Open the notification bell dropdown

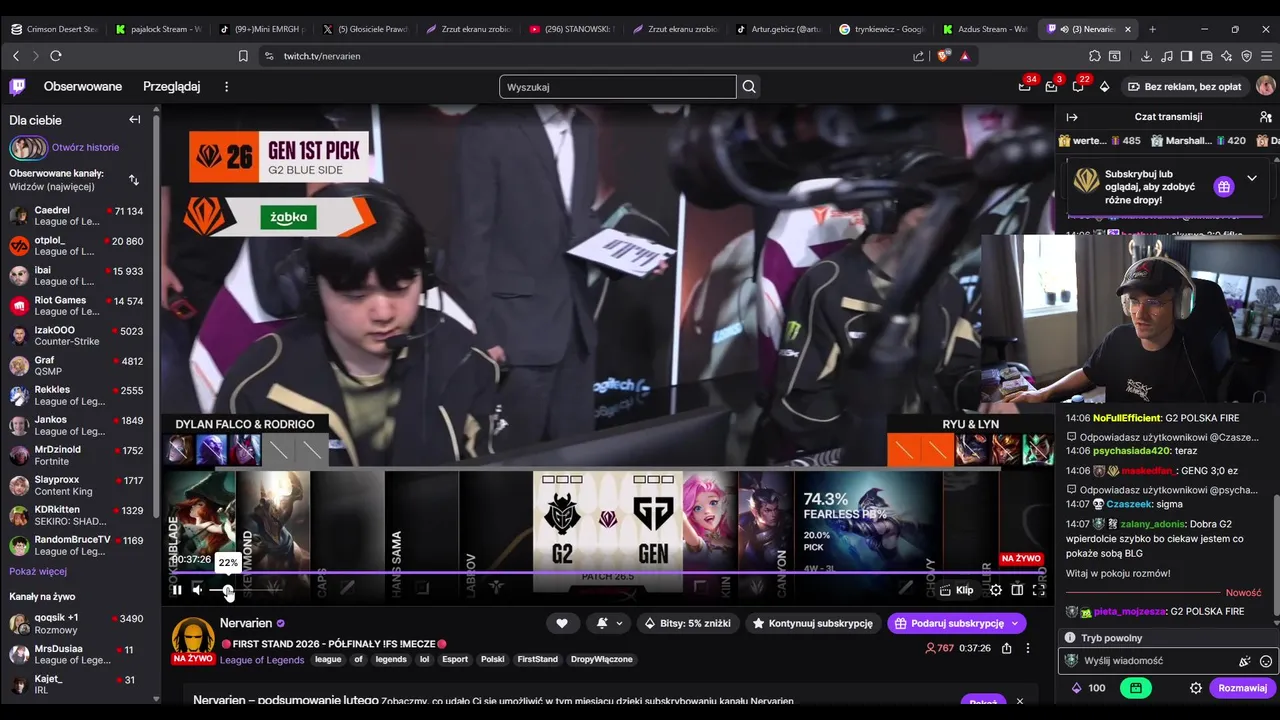tap(609, 623)
